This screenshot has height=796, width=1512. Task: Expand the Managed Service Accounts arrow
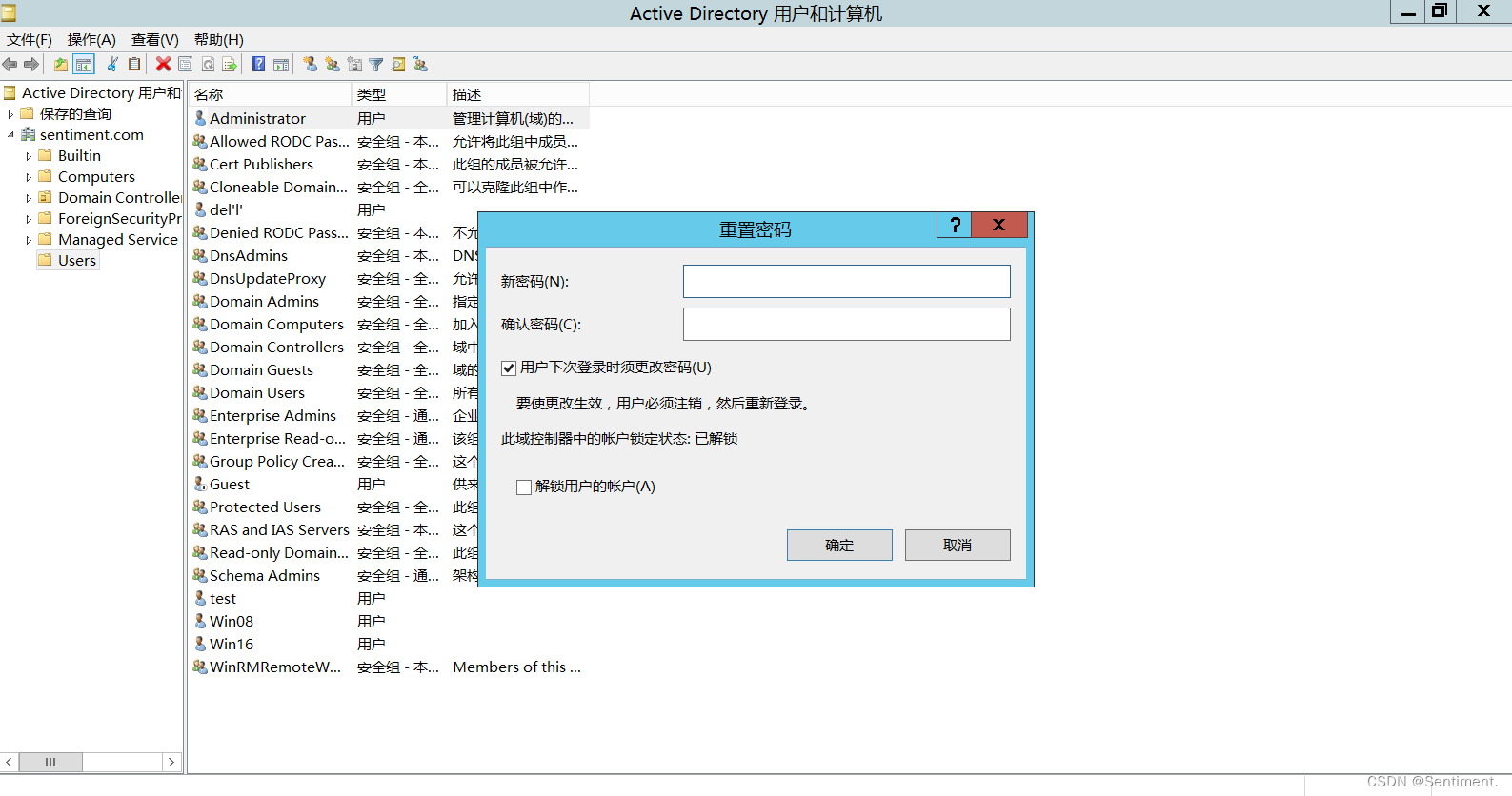(29, 240)
